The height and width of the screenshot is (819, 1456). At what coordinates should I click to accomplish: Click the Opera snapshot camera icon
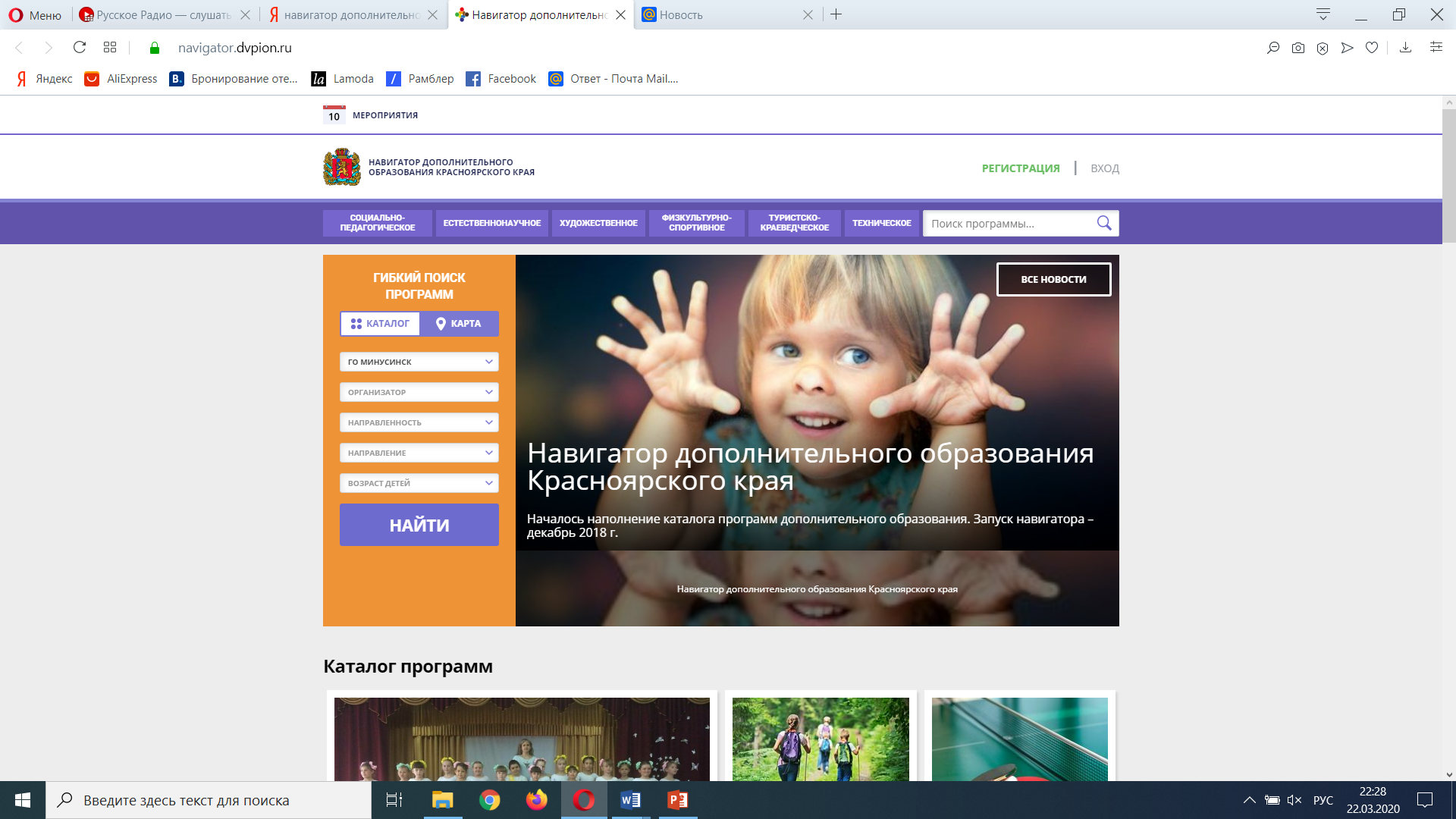point(1298,48)
